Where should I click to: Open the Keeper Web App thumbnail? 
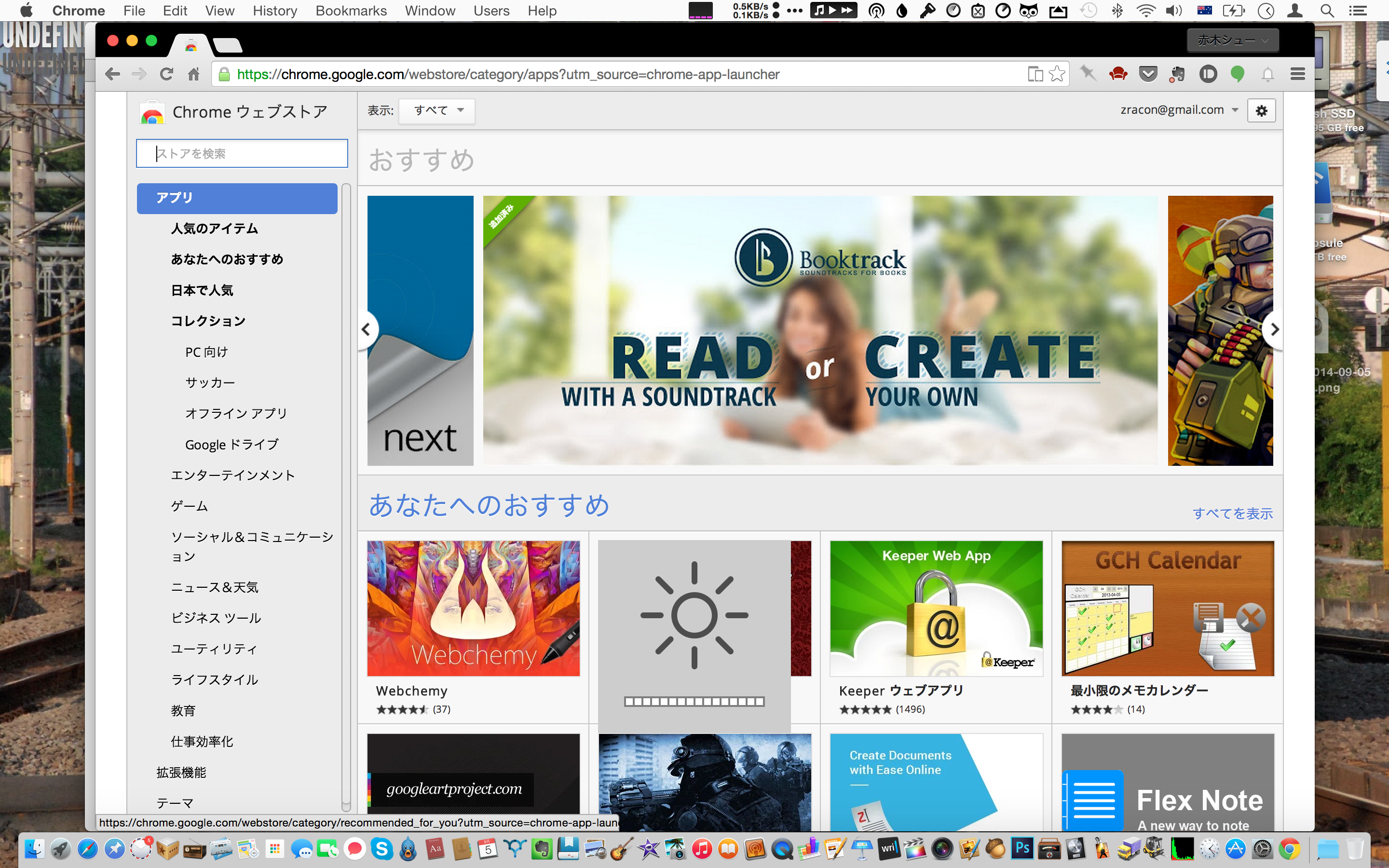coord(936,609)
